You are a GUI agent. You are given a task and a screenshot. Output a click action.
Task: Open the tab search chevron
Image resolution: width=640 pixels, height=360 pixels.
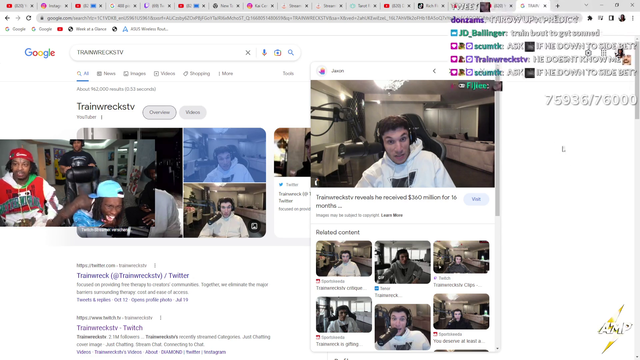coord(586,5)
